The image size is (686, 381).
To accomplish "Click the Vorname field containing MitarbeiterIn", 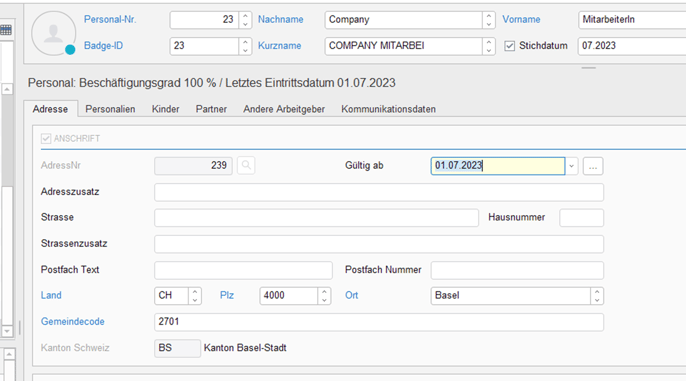I will point(632,20).
